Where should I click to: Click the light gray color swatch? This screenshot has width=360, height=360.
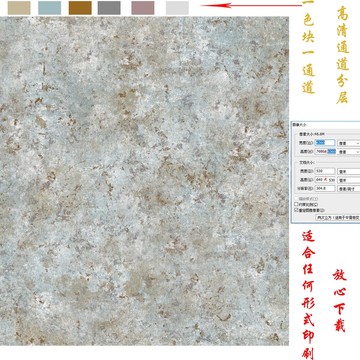pyautogui.click(x=177, y=8)
